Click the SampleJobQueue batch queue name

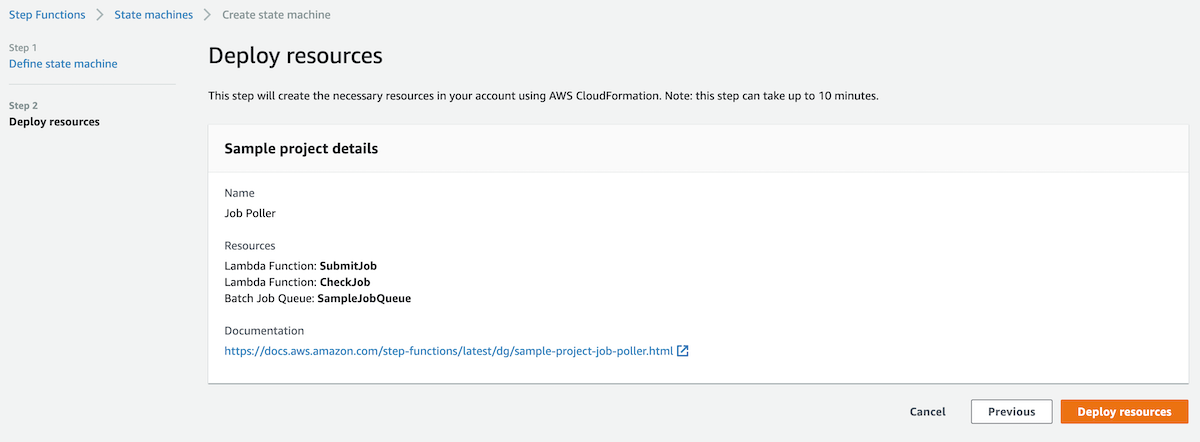point(364,298)
